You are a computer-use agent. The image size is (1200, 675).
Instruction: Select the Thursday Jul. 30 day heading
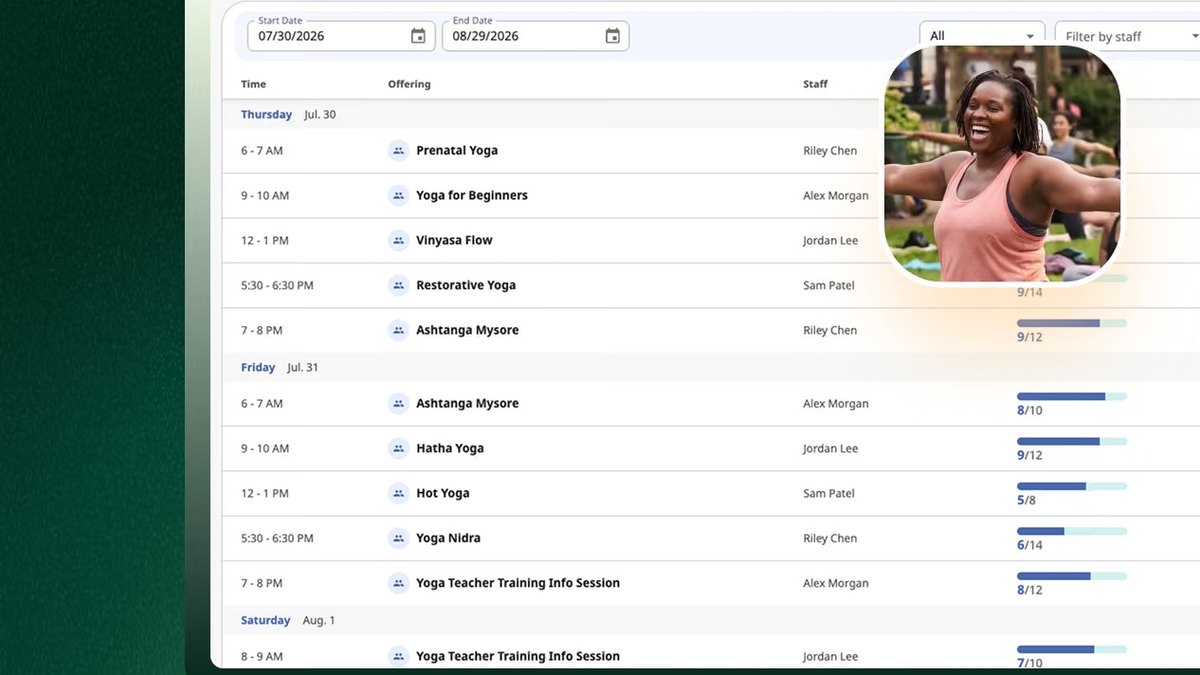click(x=288, y=115)
